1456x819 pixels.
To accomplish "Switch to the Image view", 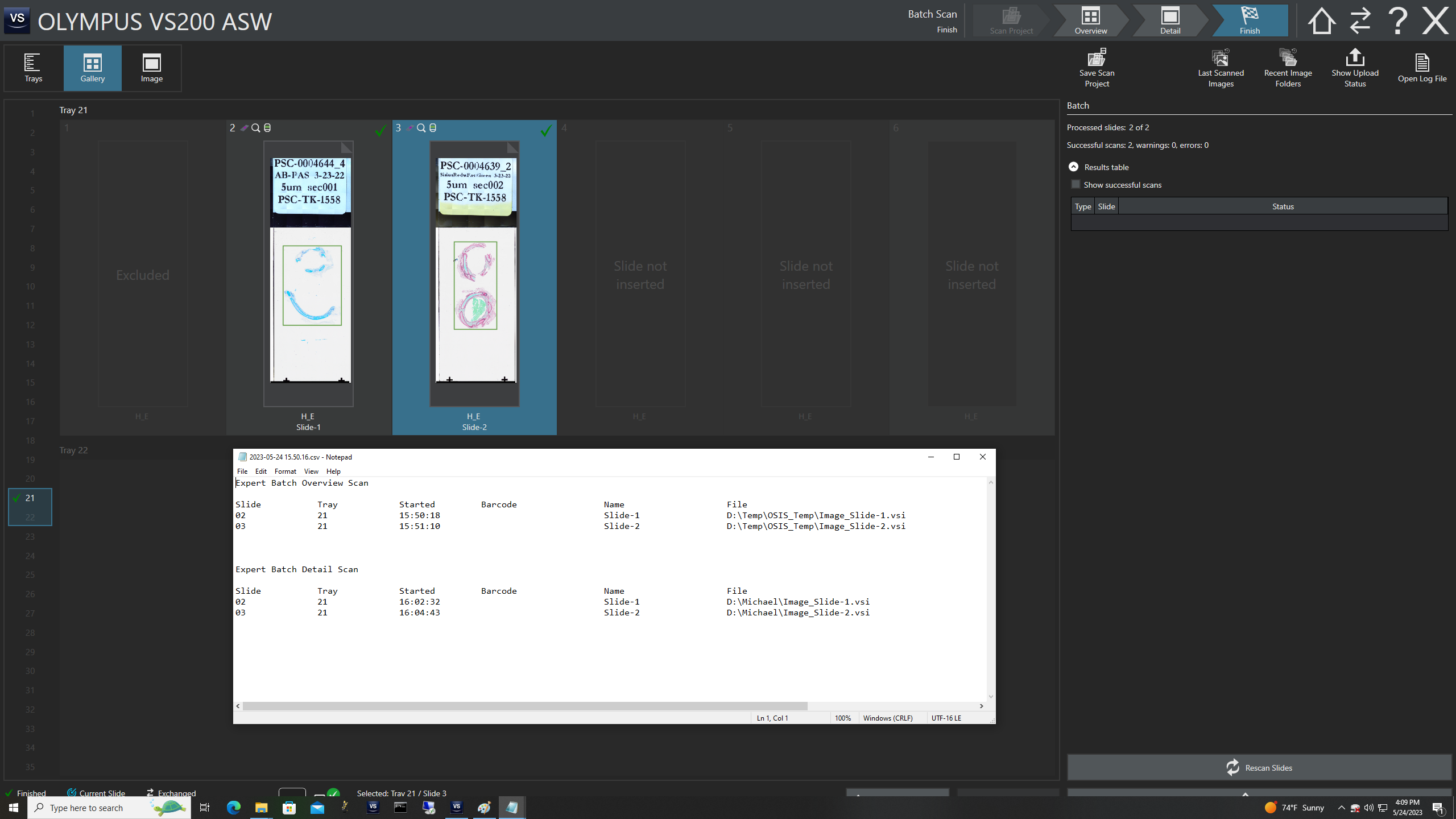I will pos(151,68).
